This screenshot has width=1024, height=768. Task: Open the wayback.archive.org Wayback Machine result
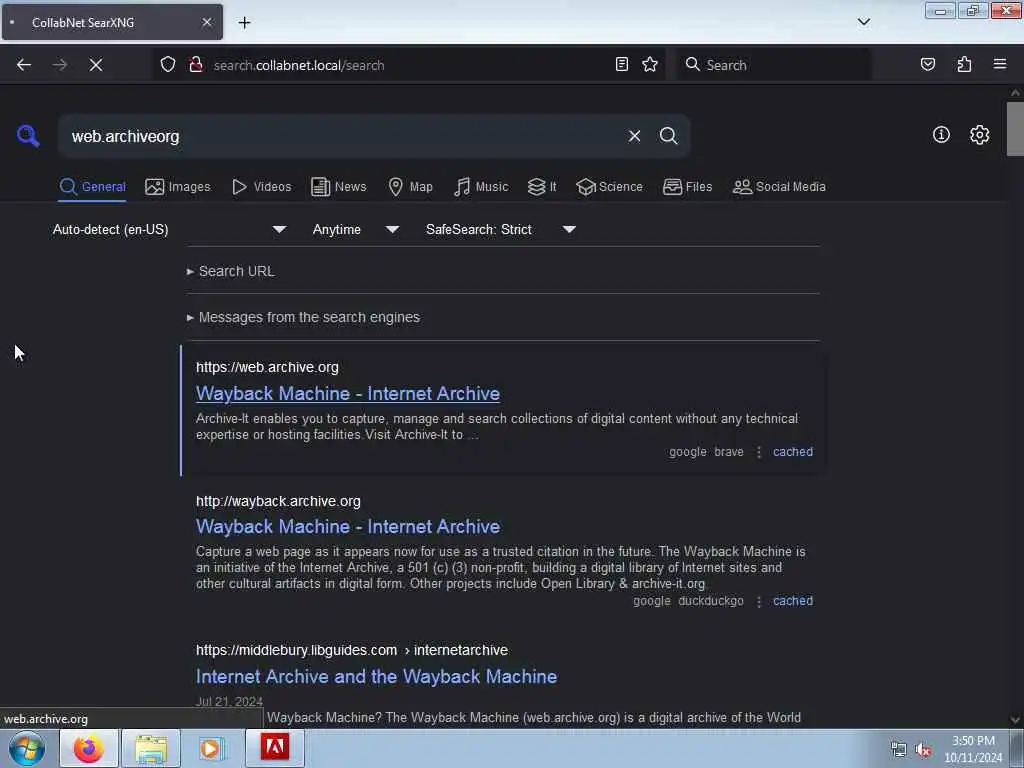point(348,526)
